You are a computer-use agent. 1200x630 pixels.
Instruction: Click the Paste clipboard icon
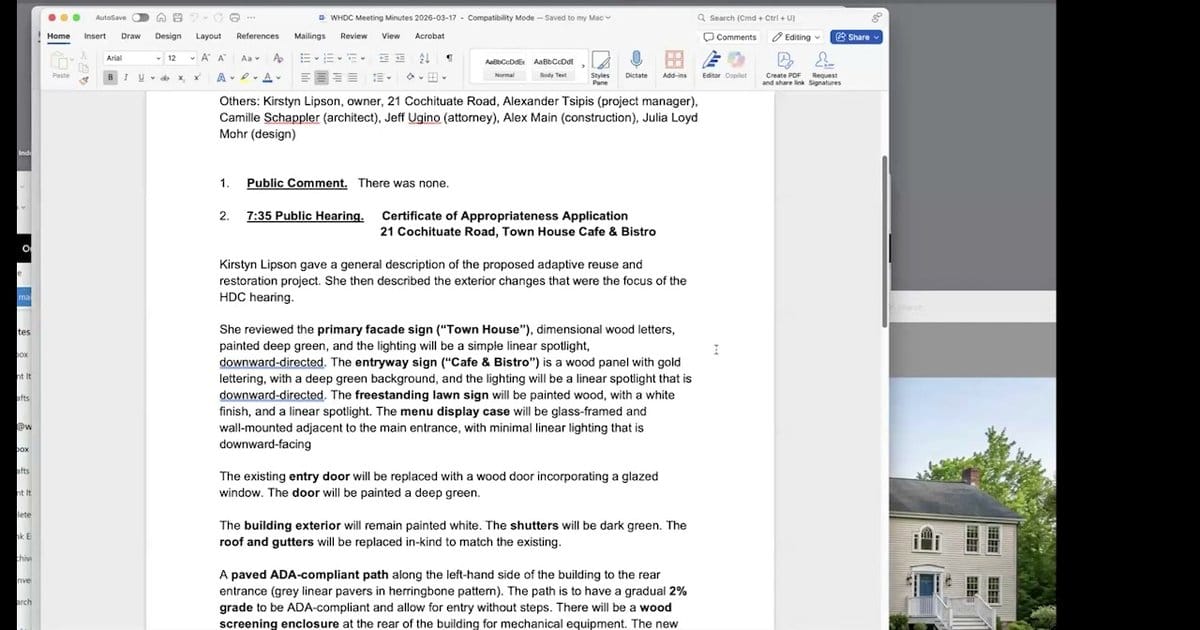[x=61, y=64]
